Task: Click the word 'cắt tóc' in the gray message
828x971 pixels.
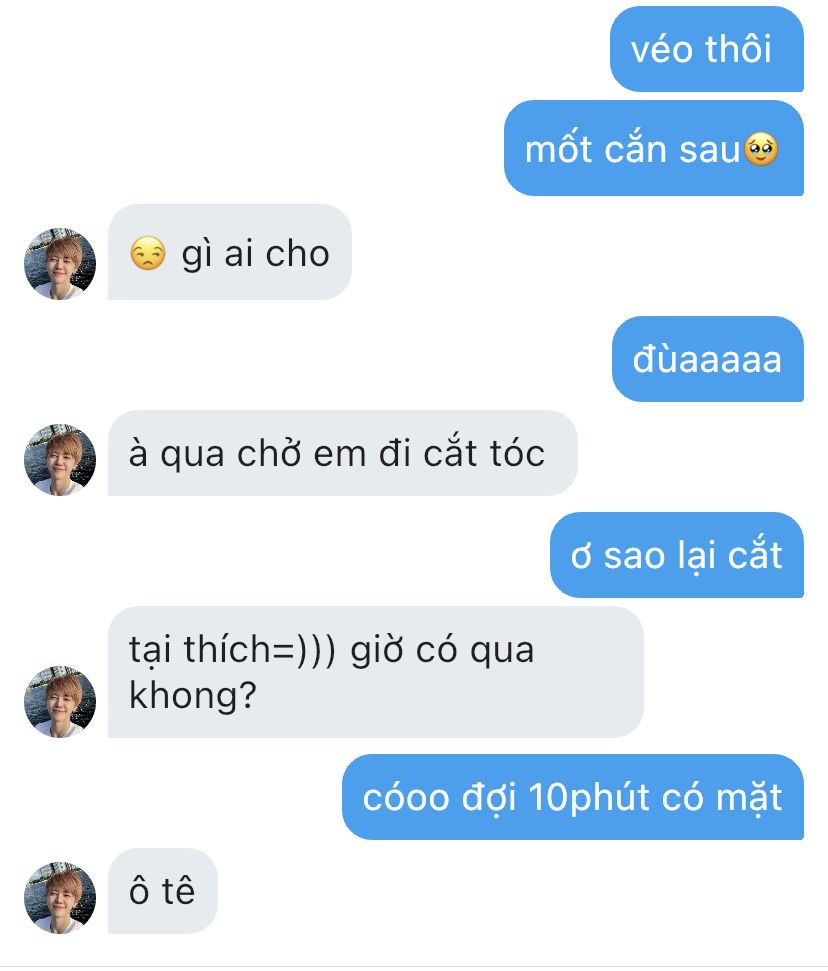Action: [484, 453]
